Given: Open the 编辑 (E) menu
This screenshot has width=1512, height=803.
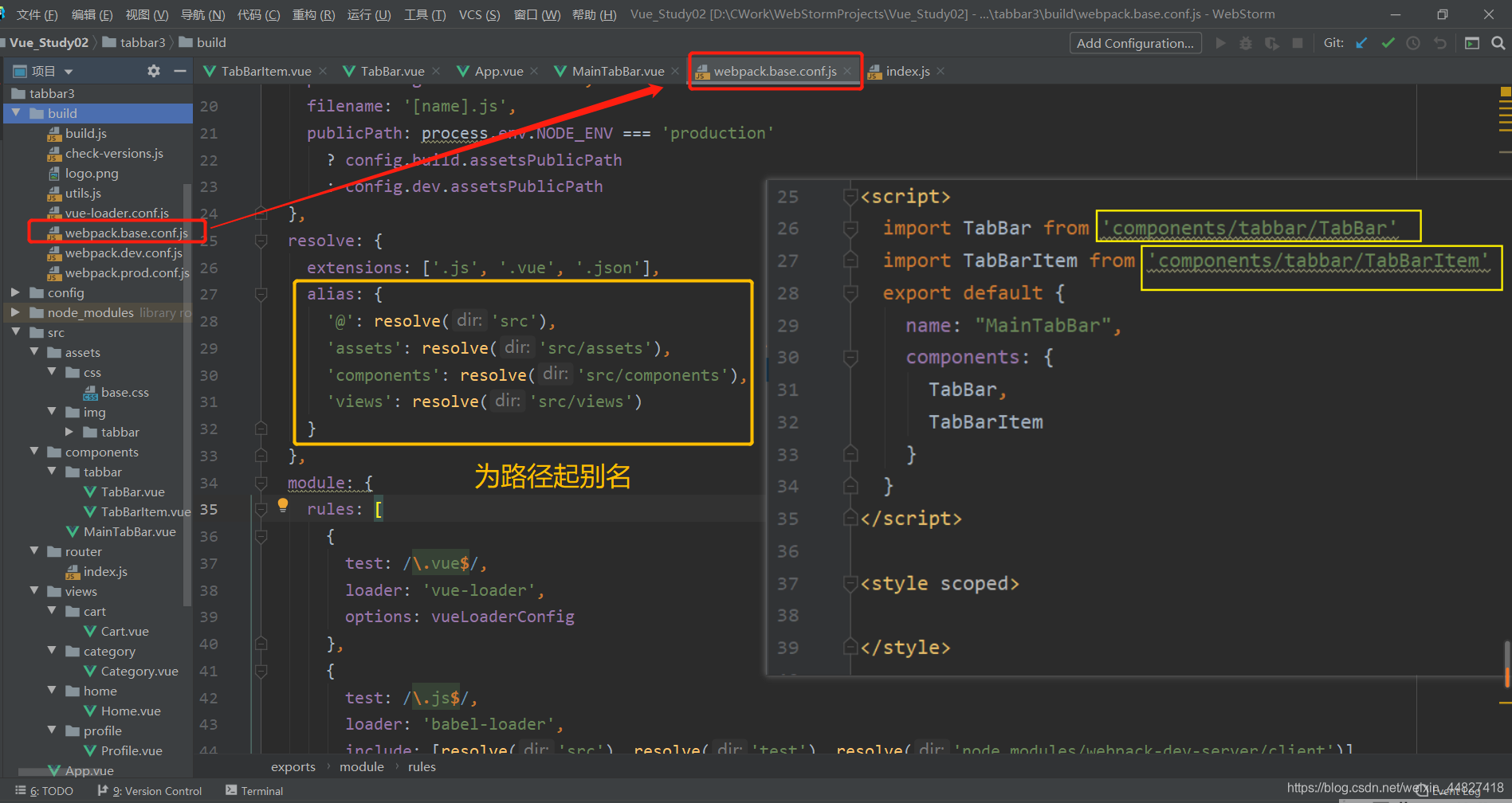Looking at the screenshot, I should tap(92, 14).
